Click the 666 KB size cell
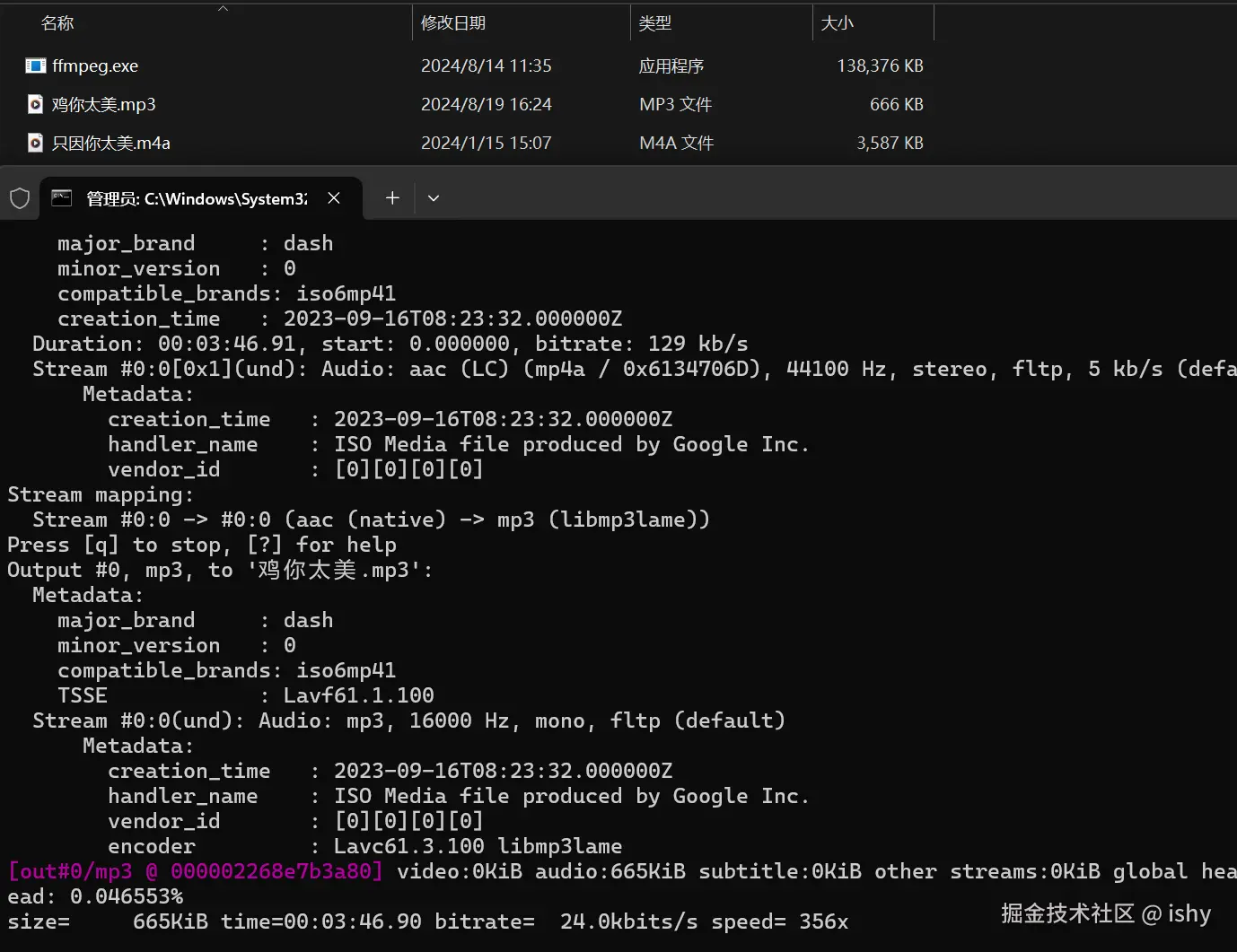 click(897, 104)
